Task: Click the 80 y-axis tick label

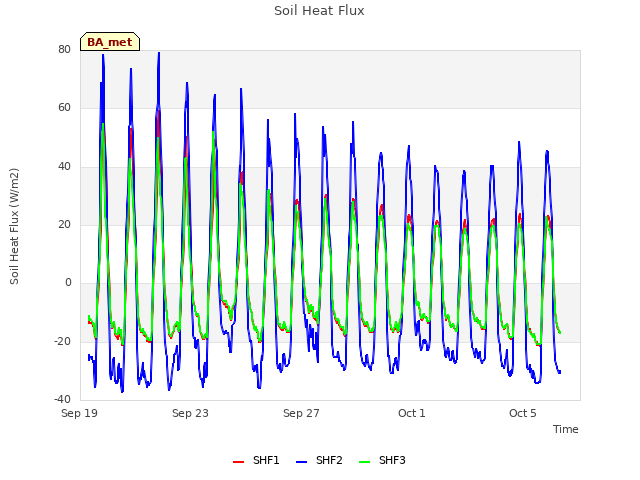Action: 64,49
